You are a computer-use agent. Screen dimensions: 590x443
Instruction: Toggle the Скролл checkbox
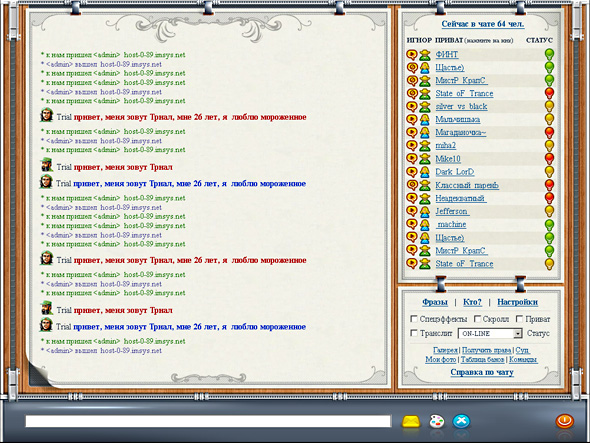point(477,319)
